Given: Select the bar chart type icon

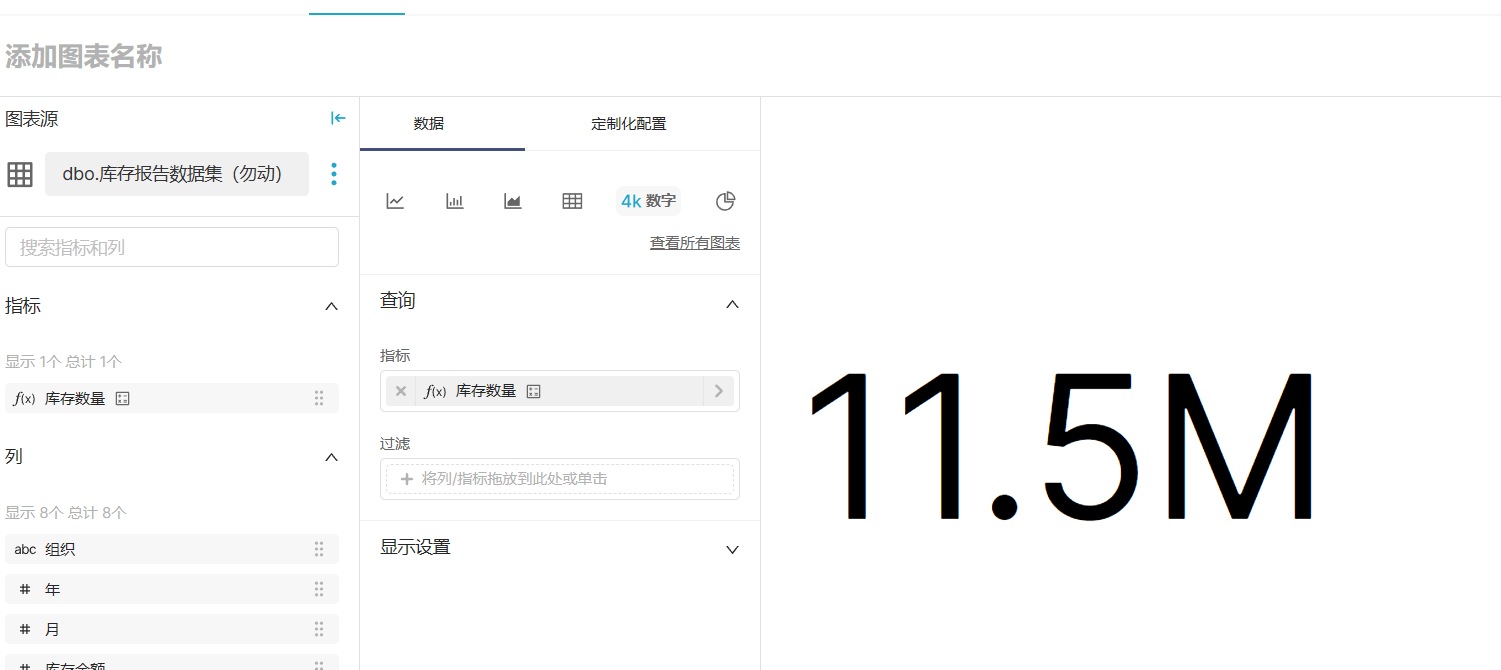Looking at the screenshot, I should point(455,201).
